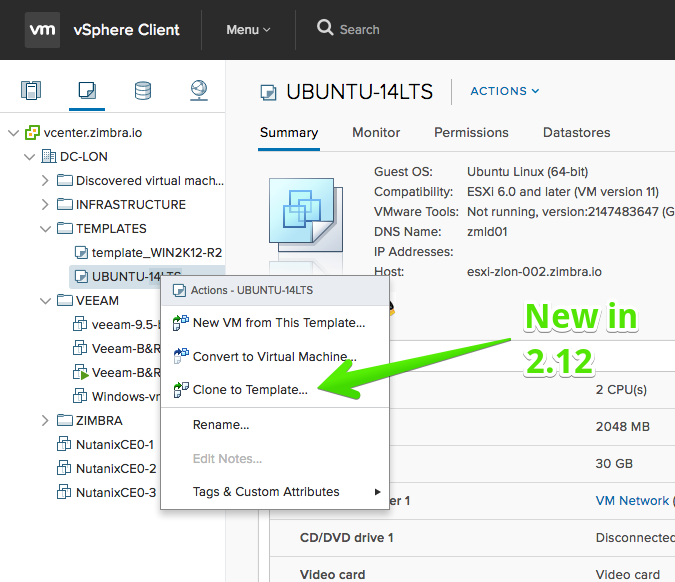The image size is (675, 582).
Task: Click the folder icon beside TEMPLATES
Action: coord(65,228)
